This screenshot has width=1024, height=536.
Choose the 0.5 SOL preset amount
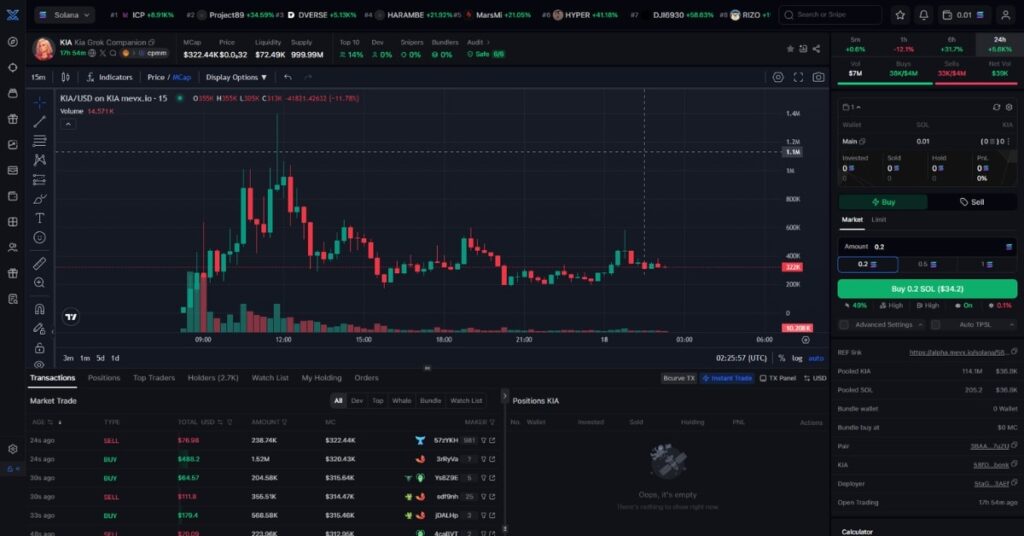(927, 264)
